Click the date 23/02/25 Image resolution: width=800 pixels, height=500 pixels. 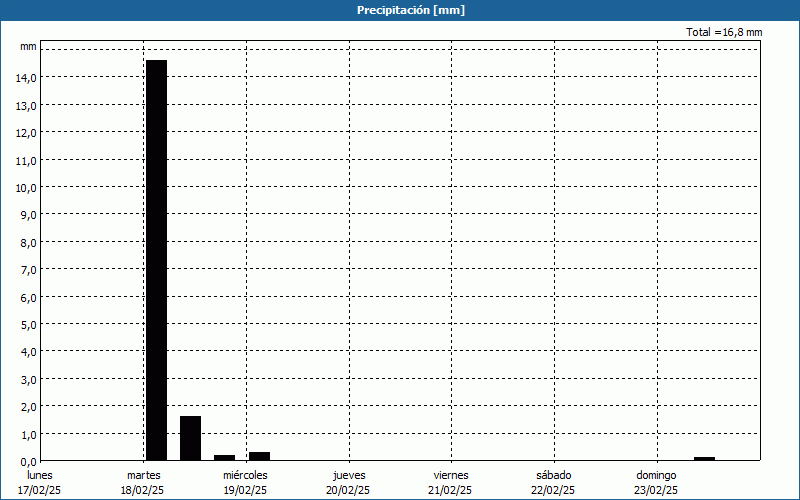656,490
